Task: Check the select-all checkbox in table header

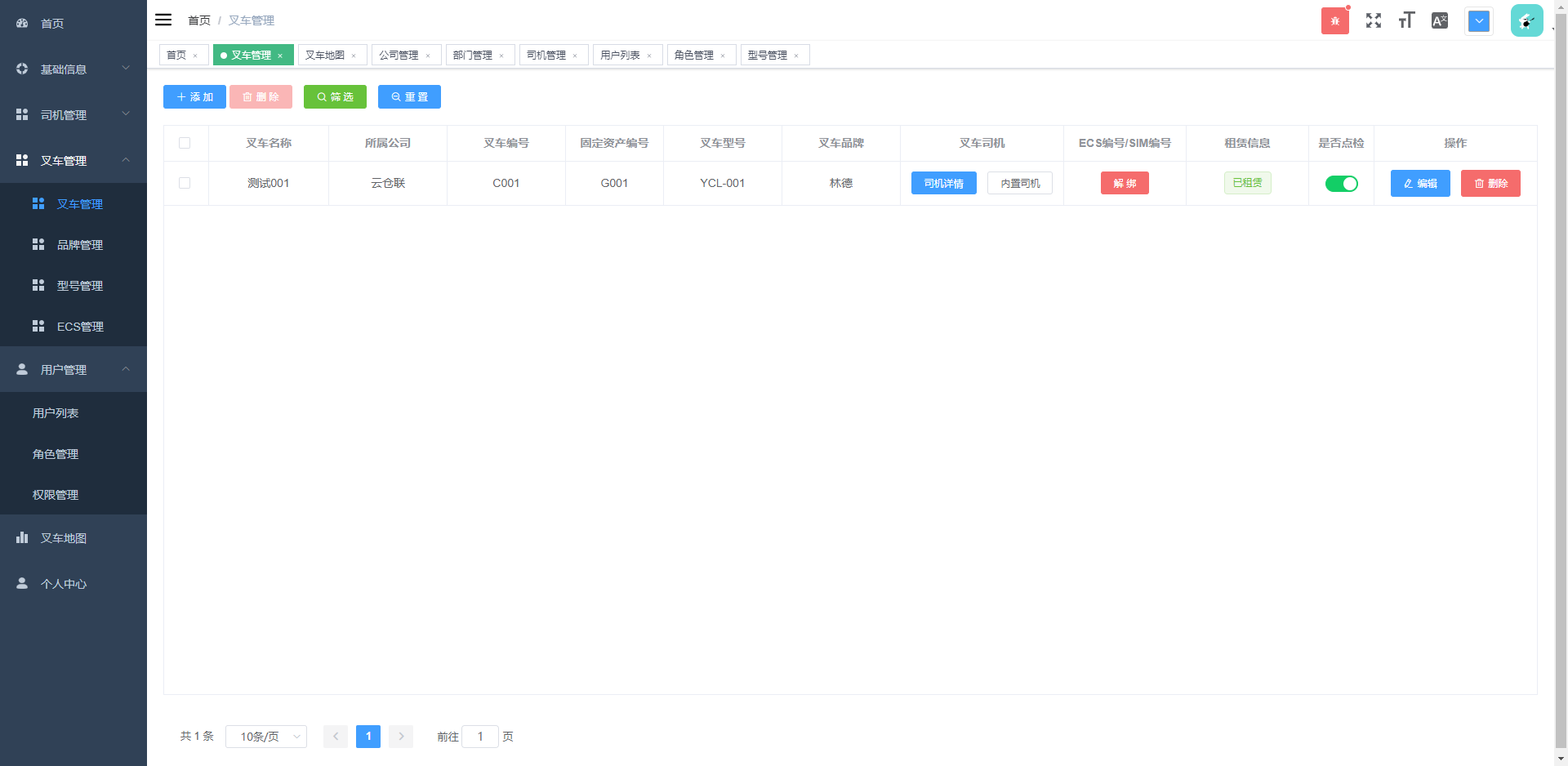Action: point(185,143)
